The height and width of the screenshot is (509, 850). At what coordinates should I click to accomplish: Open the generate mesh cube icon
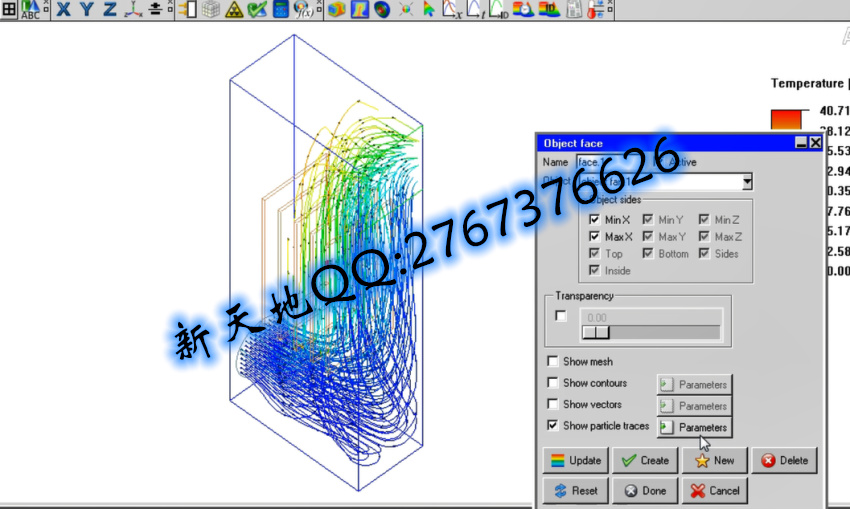click(211, 9)
